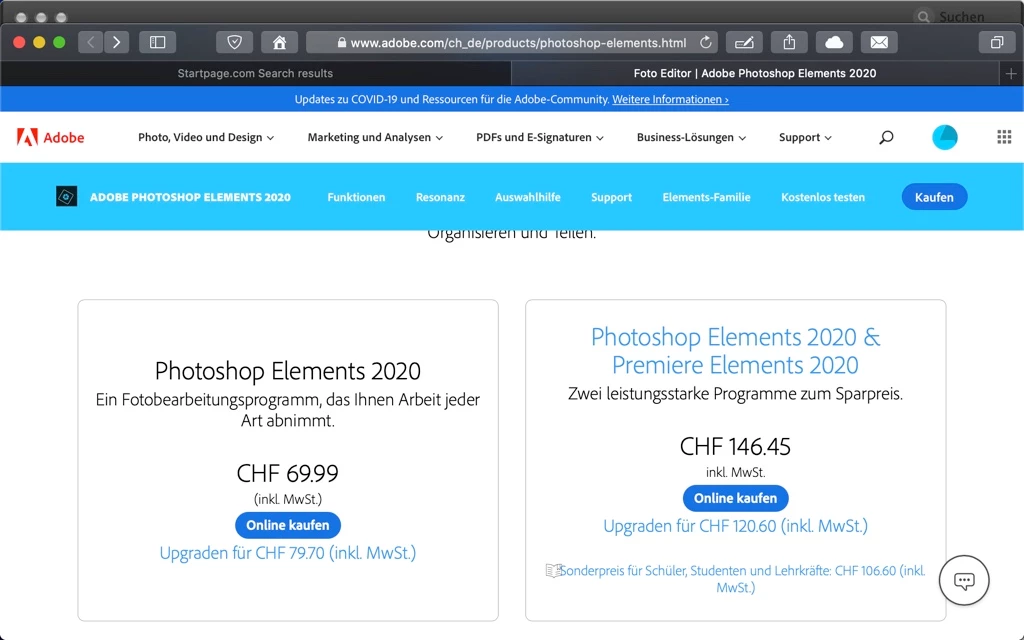Go back with the Safari back arrow
Viewport: 1024px width, 640px height.
(x=91, y=42)
